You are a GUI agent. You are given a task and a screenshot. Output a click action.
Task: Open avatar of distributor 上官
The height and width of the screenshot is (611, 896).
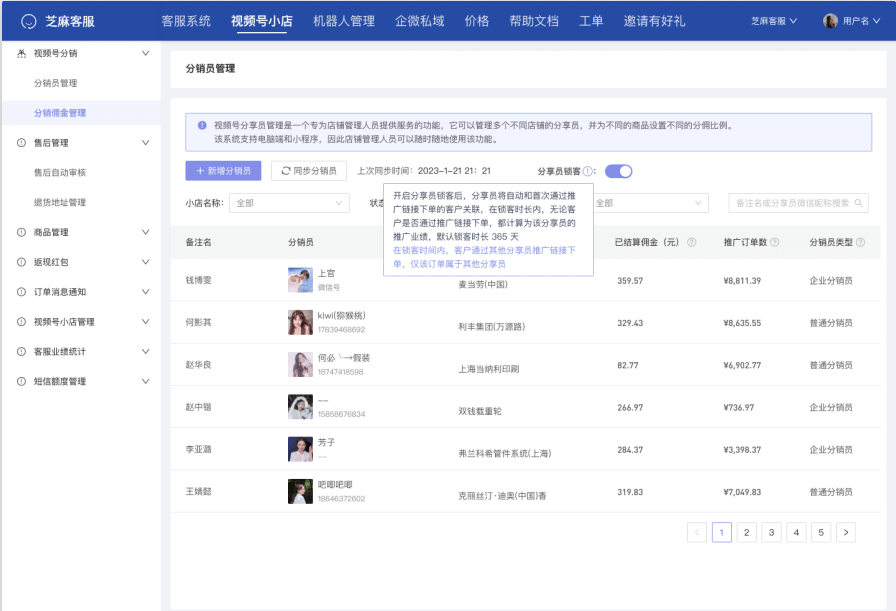[x=300, y=280]
